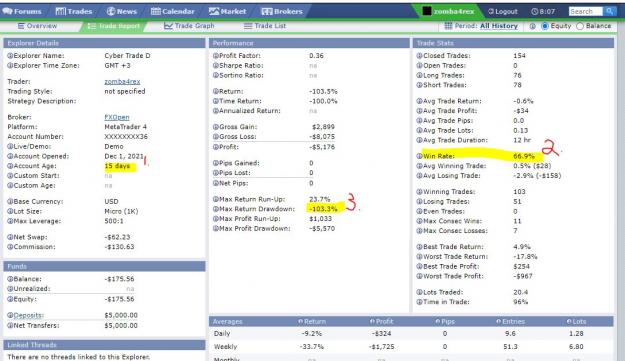Click the 8:07 clock time display
The width and height of the screenshot is (625, 361).
click(543, 12)
